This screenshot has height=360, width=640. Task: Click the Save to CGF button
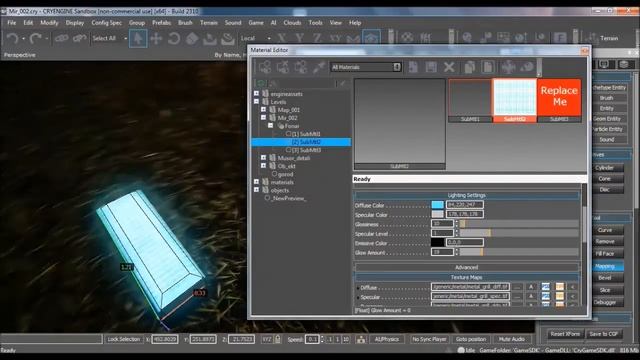click(604, 334)
